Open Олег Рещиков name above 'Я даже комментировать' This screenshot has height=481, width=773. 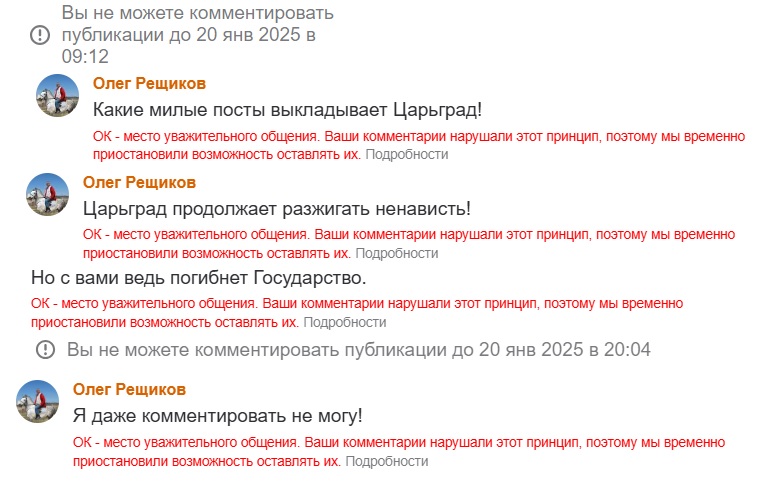click(130, 389)
